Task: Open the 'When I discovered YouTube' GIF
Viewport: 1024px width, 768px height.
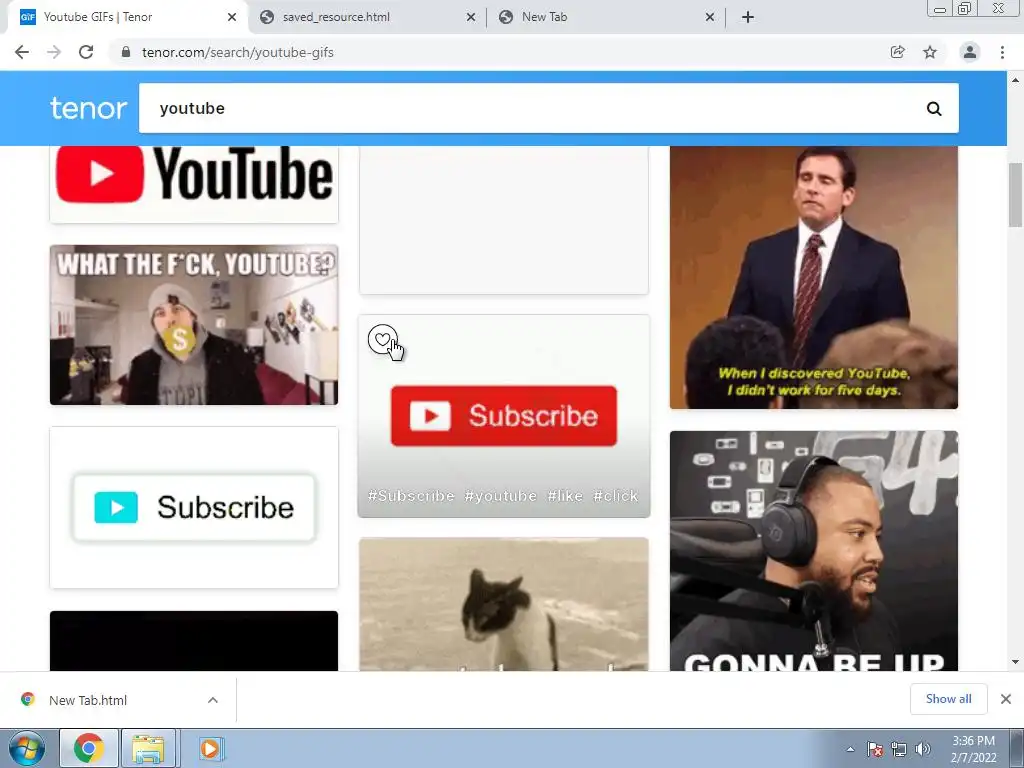Action: coord(814,278)
